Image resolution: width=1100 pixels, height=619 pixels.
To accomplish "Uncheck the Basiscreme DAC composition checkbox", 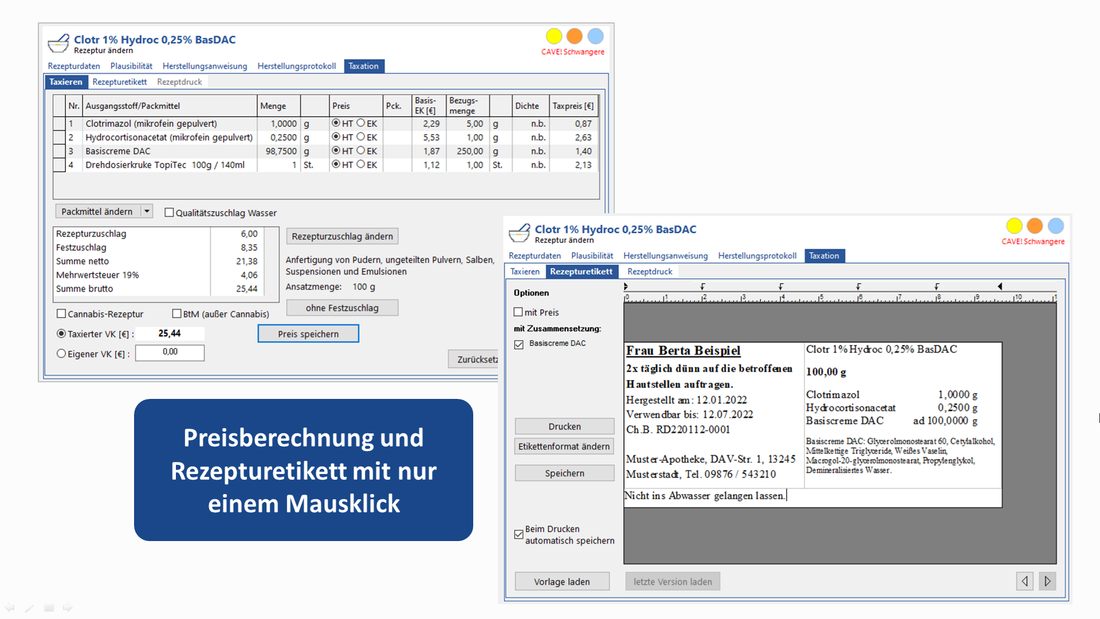I will coord(519,344).
